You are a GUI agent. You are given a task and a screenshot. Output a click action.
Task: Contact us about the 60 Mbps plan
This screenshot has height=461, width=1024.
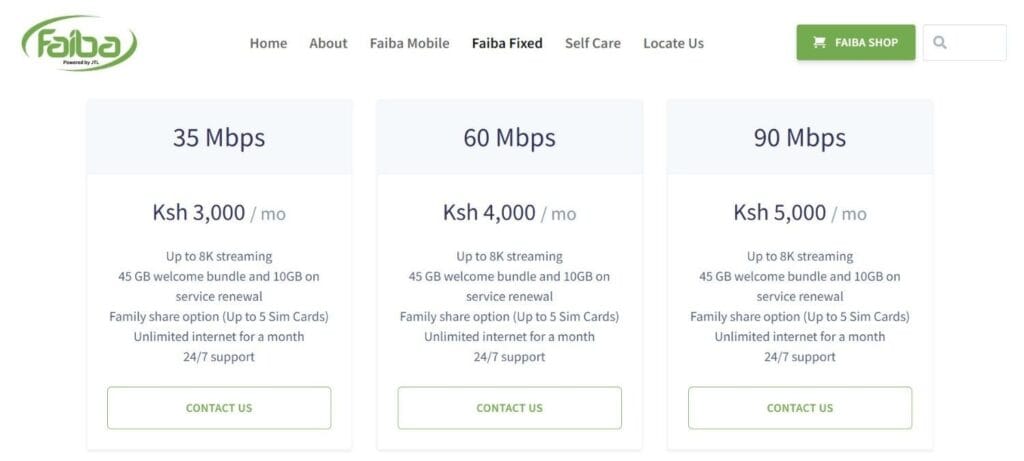pyautogui.click(x=509, y=408)
